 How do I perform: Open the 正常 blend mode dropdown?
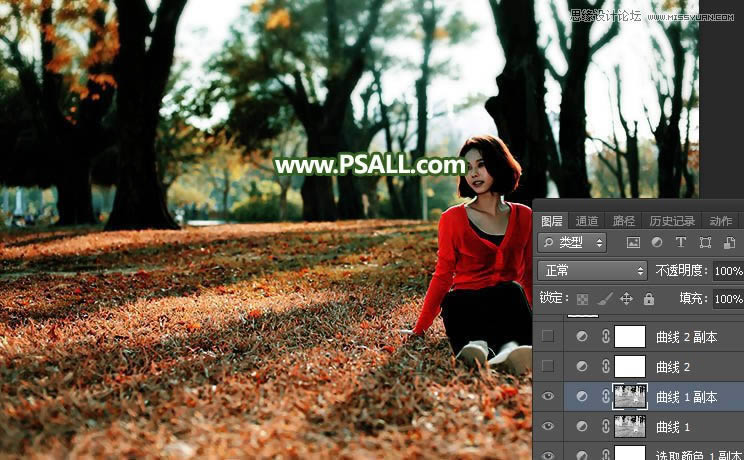point(592,271)
